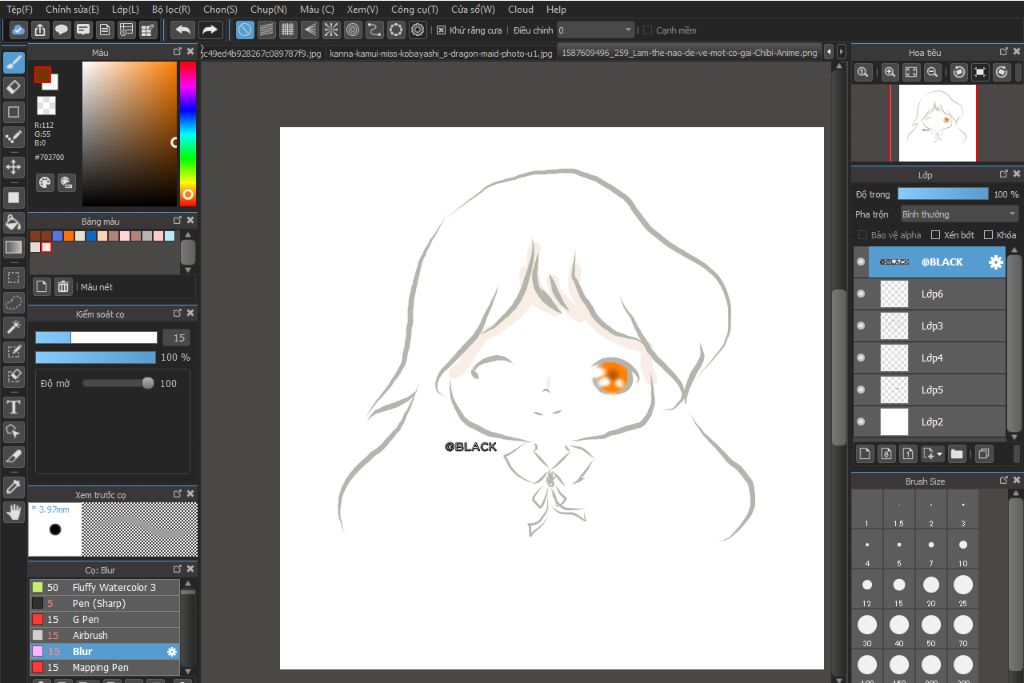1024x683 pixels.
Task: Toggle the Cạnh mềm checkbox
Action: click(x=648, y=30)
